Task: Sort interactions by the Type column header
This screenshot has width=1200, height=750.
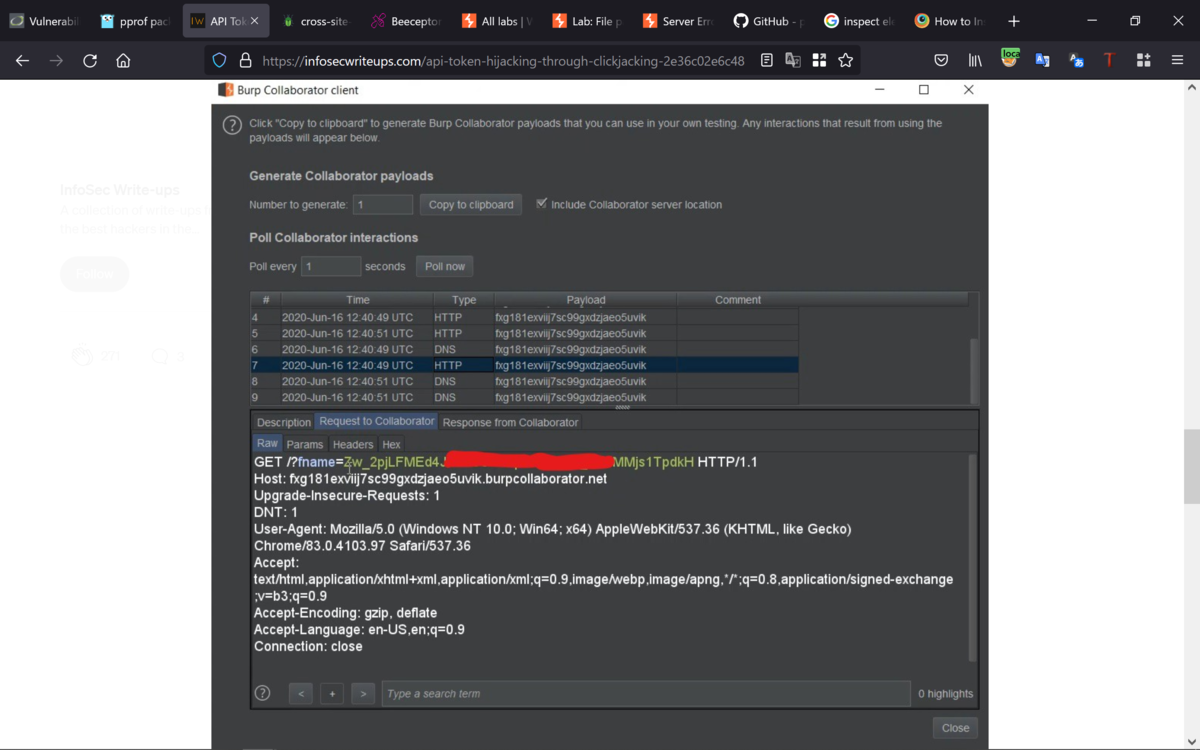Action: pos(464,299)
